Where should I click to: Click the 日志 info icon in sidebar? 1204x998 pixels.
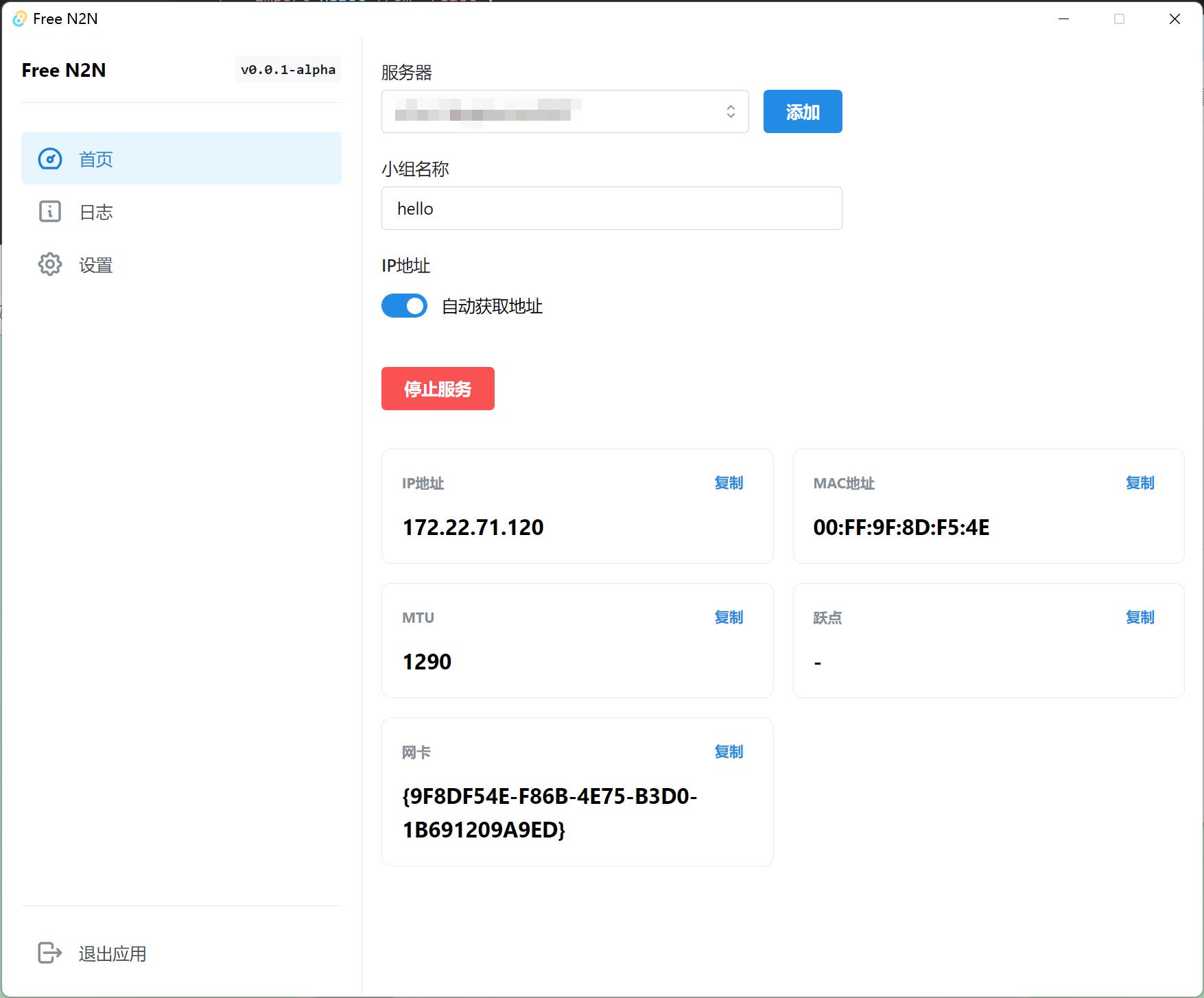[x=50, y=212]
